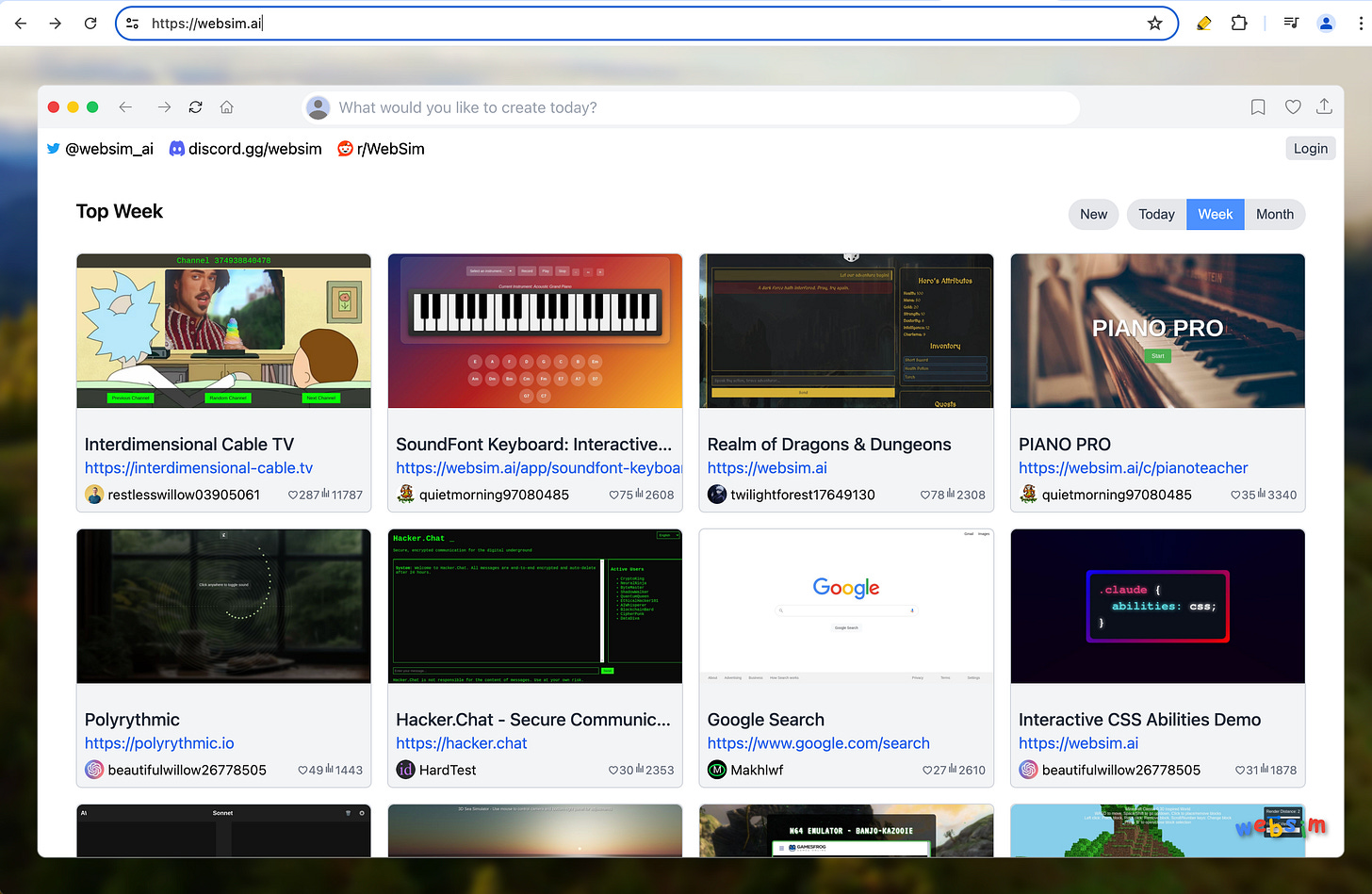Click the 'Realm of Dragons & Dungeons' title
Image resolution: width=1372 pixels, height=894 pixels.
pyautogui.click(x=829, y=445)
